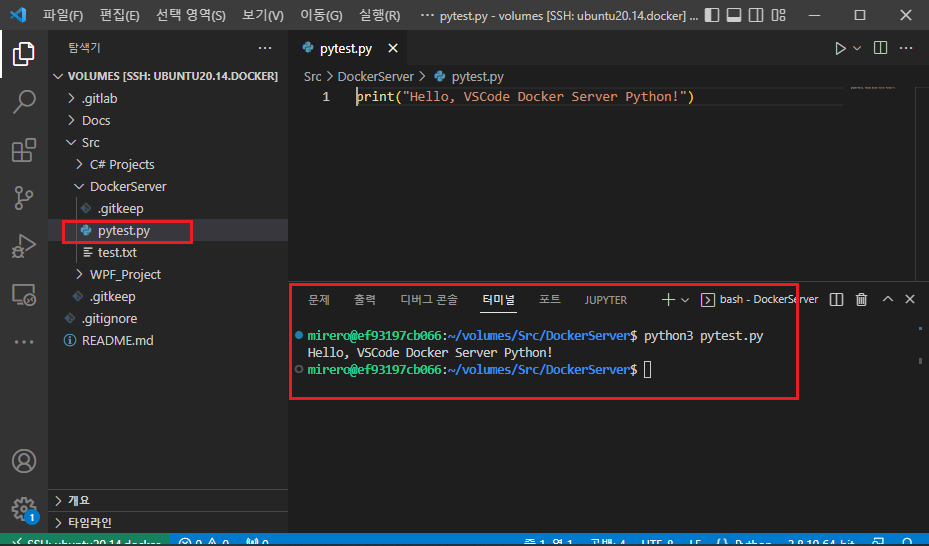Toggle bottom panel layout icon
This screenshot has height=546, width=929.
[x=734, y=15]
